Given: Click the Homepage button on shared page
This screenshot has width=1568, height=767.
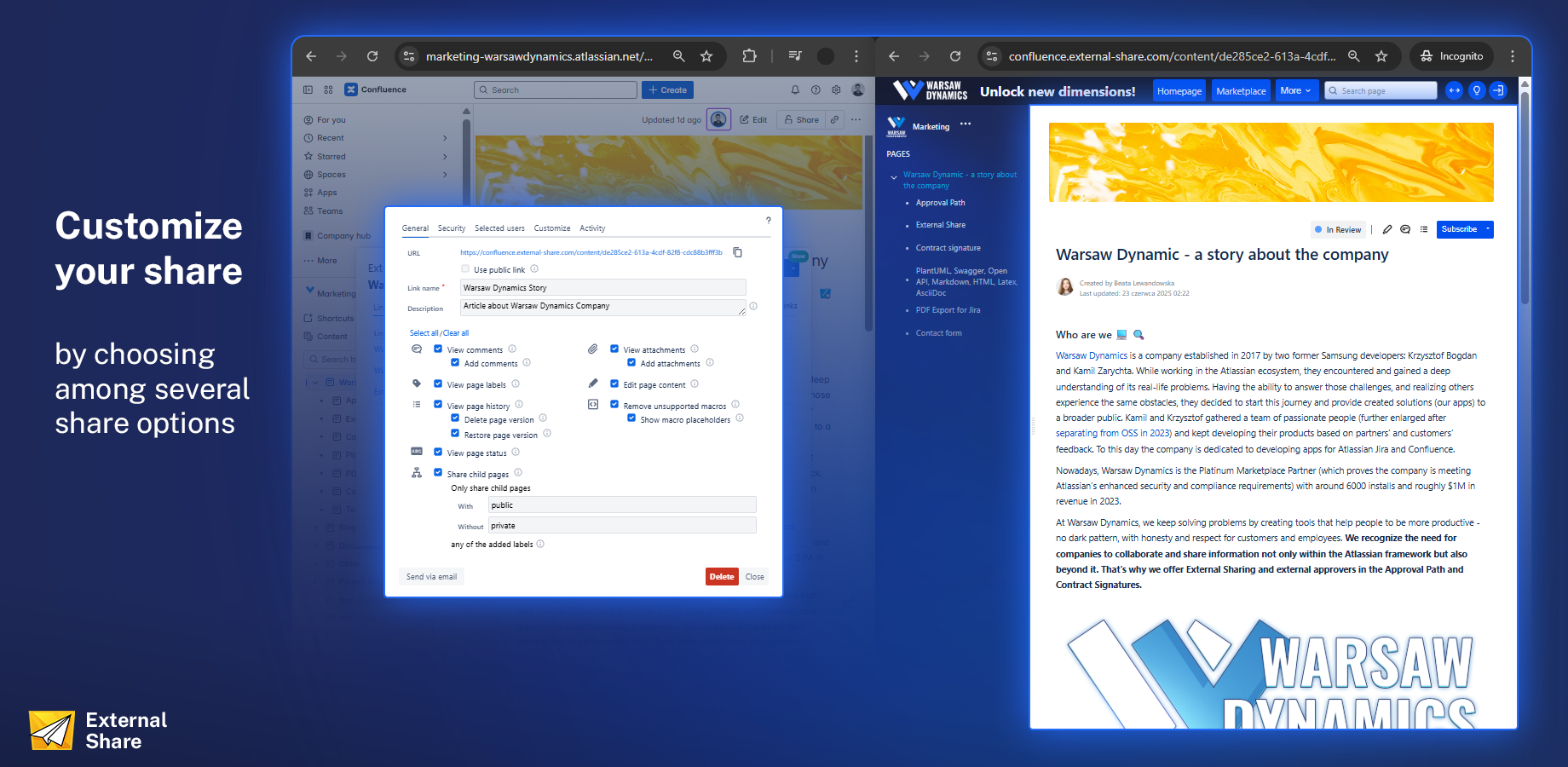Looking at the screenshot, I should 1179,90.
